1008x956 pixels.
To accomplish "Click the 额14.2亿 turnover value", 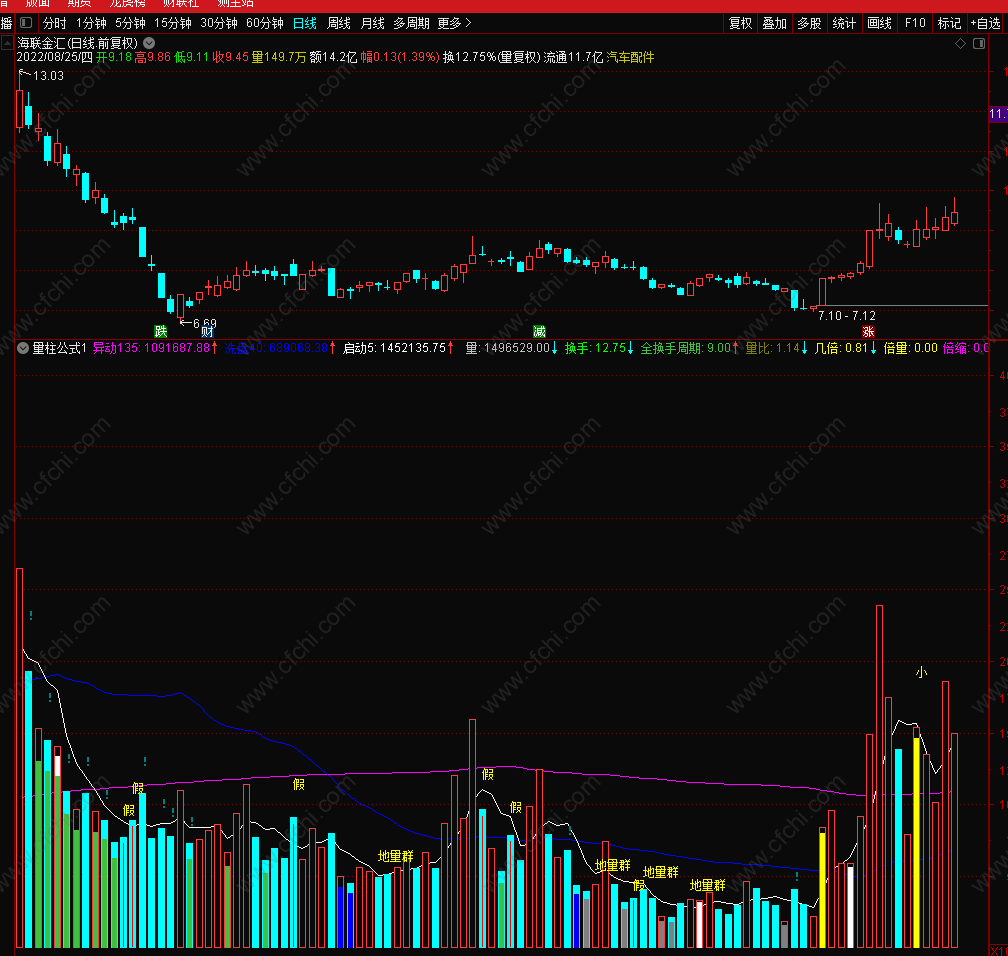I will (333, 57).
